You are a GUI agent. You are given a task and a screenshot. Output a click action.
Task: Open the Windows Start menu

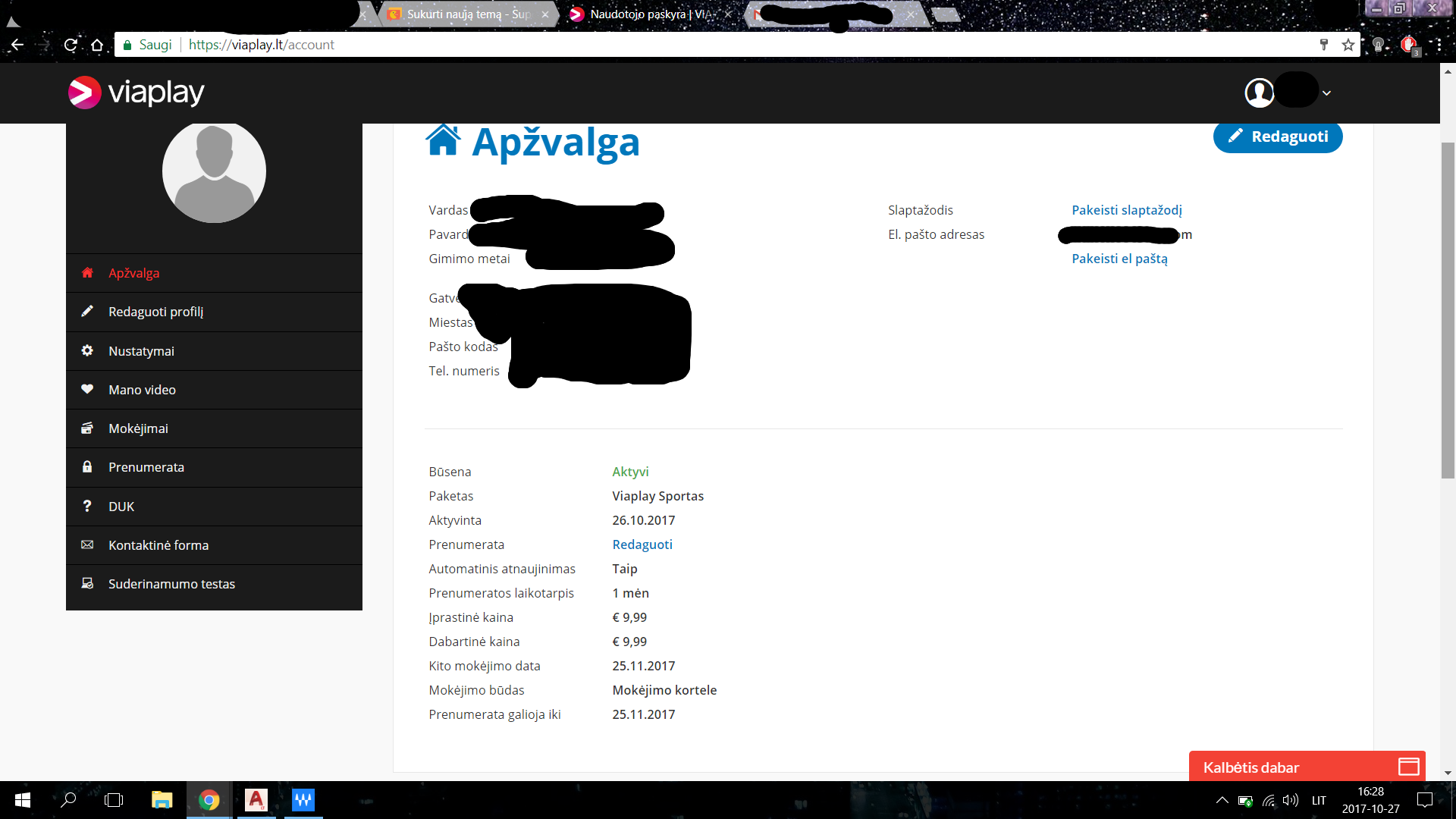23,800
